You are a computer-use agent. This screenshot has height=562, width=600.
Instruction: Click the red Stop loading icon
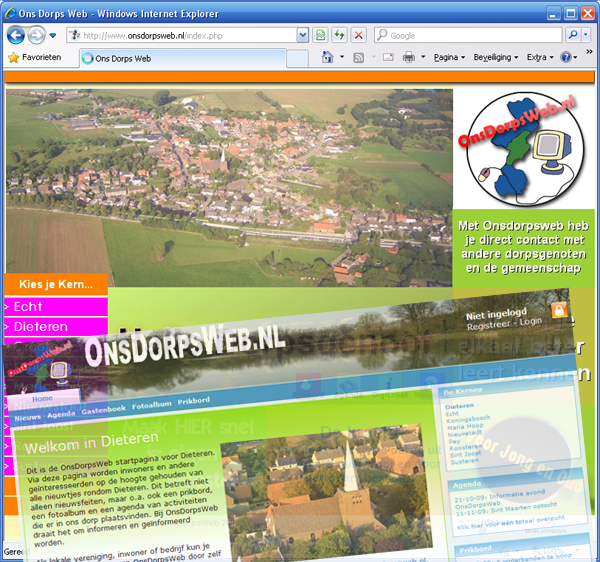pyautogui.click(x=359, y=36)
